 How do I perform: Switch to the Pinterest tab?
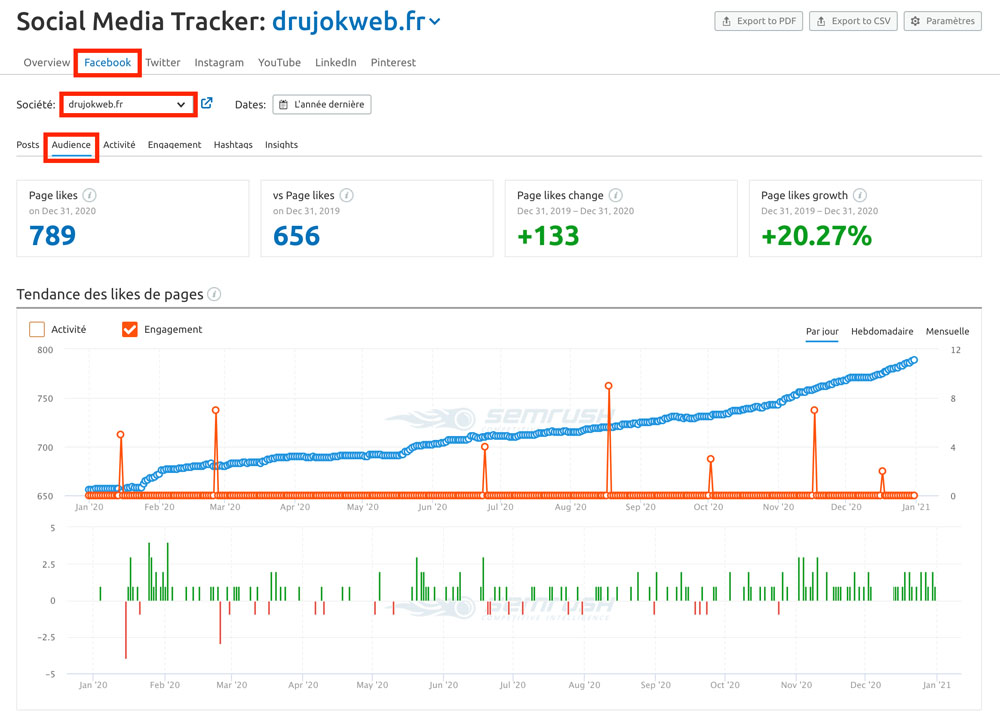[x=393, y=62]
